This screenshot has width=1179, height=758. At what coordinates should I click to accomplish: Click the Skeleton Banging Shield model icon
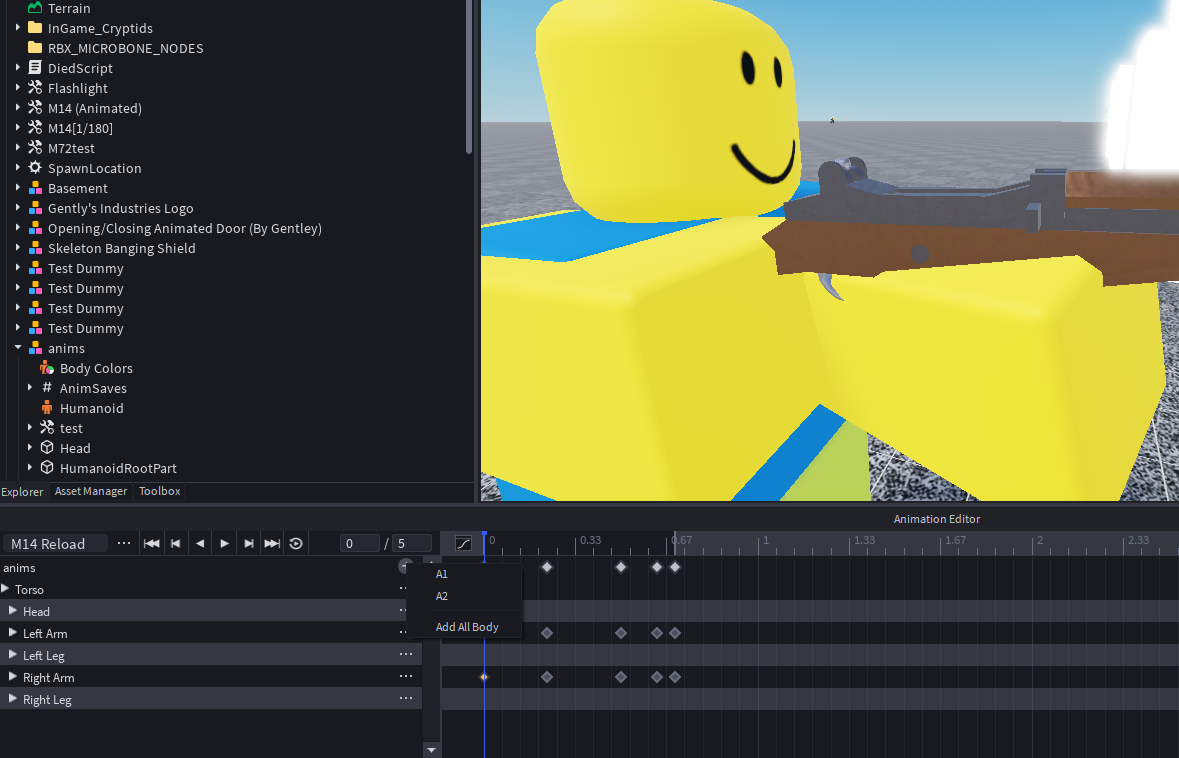pyautogui.click(x=35, y=248)
